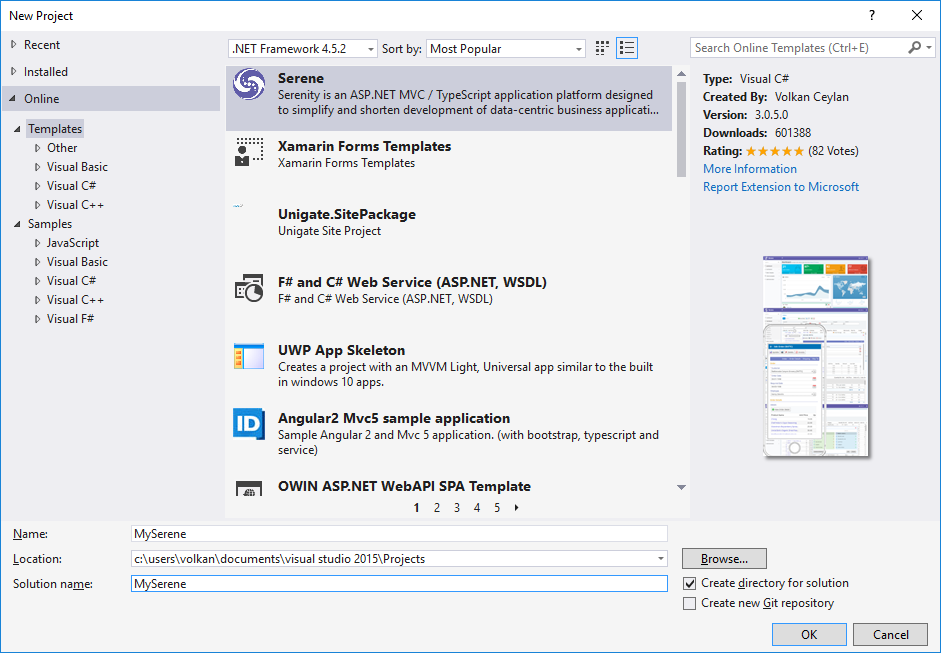Click the Angular2 Mvc5 sample application icon
The width and height of the screenshot is (941, 653).
(x=248, y=424)
